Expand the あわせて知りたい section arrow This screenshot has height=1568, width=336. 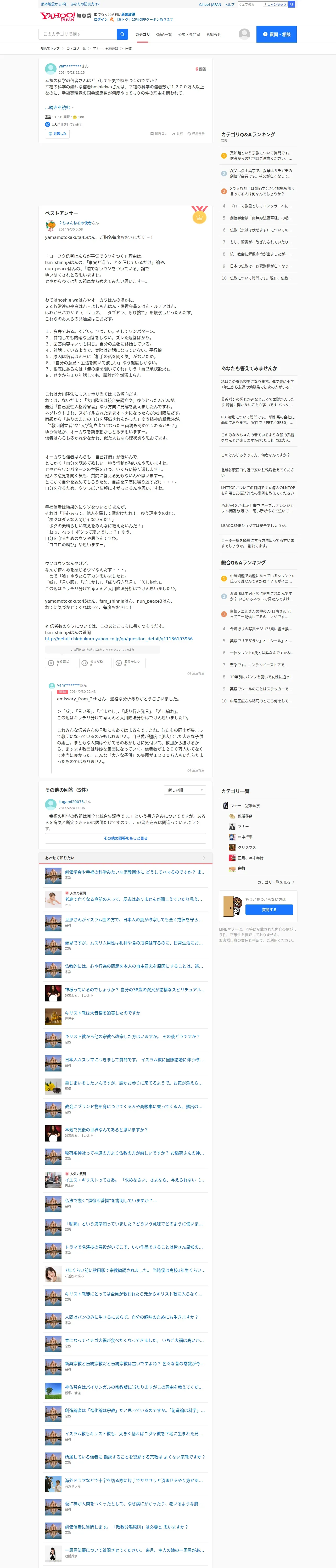pos(204,858)
